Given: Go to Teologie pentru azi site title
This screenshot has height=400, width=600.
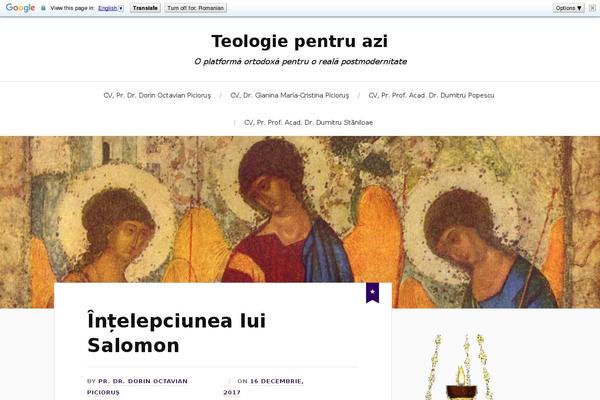Looking at the screenshot, I should pos(300,41).
